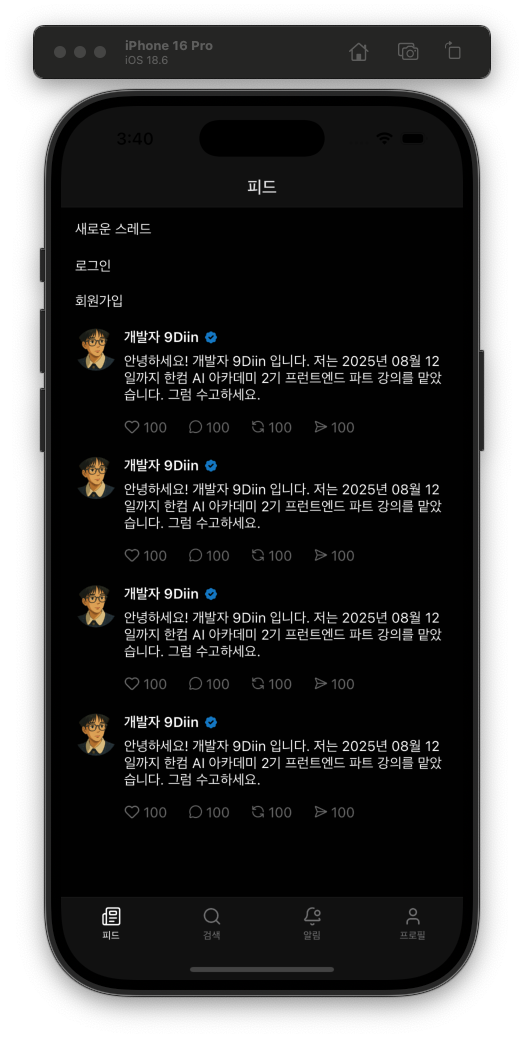524x1040 pixels.
Task: Tap the repost icon on the third post
Action: click(x=258, y=684)
